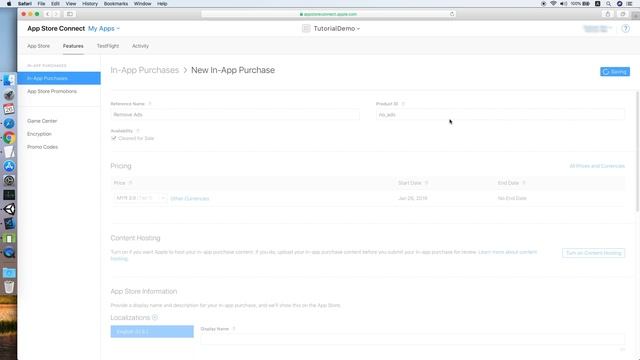Open Notification Center icon

point(630,4)
